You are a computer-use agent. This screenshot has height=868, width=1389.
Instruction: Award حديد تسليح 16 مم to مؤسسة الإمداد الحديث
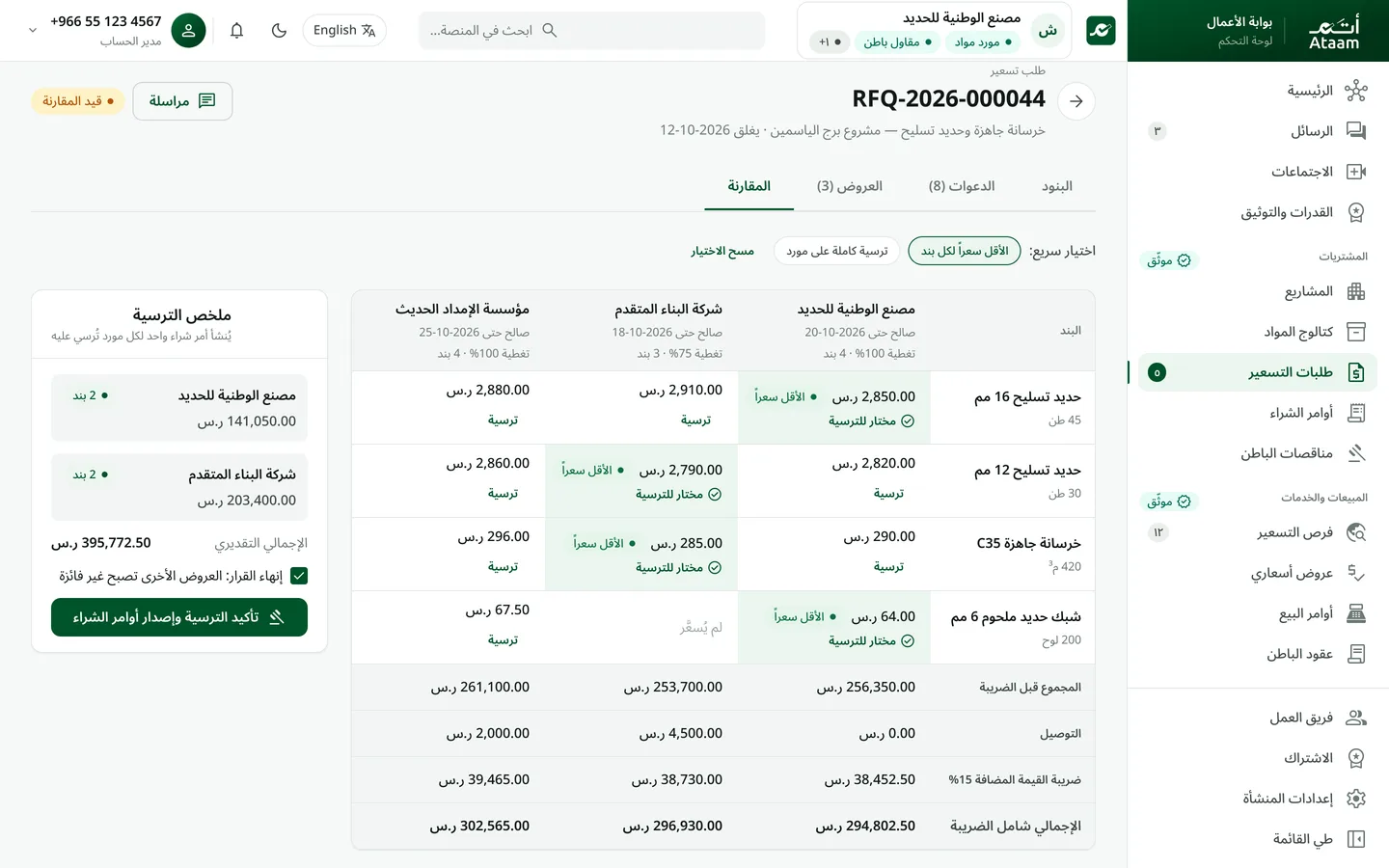click(x=503, y=420)
